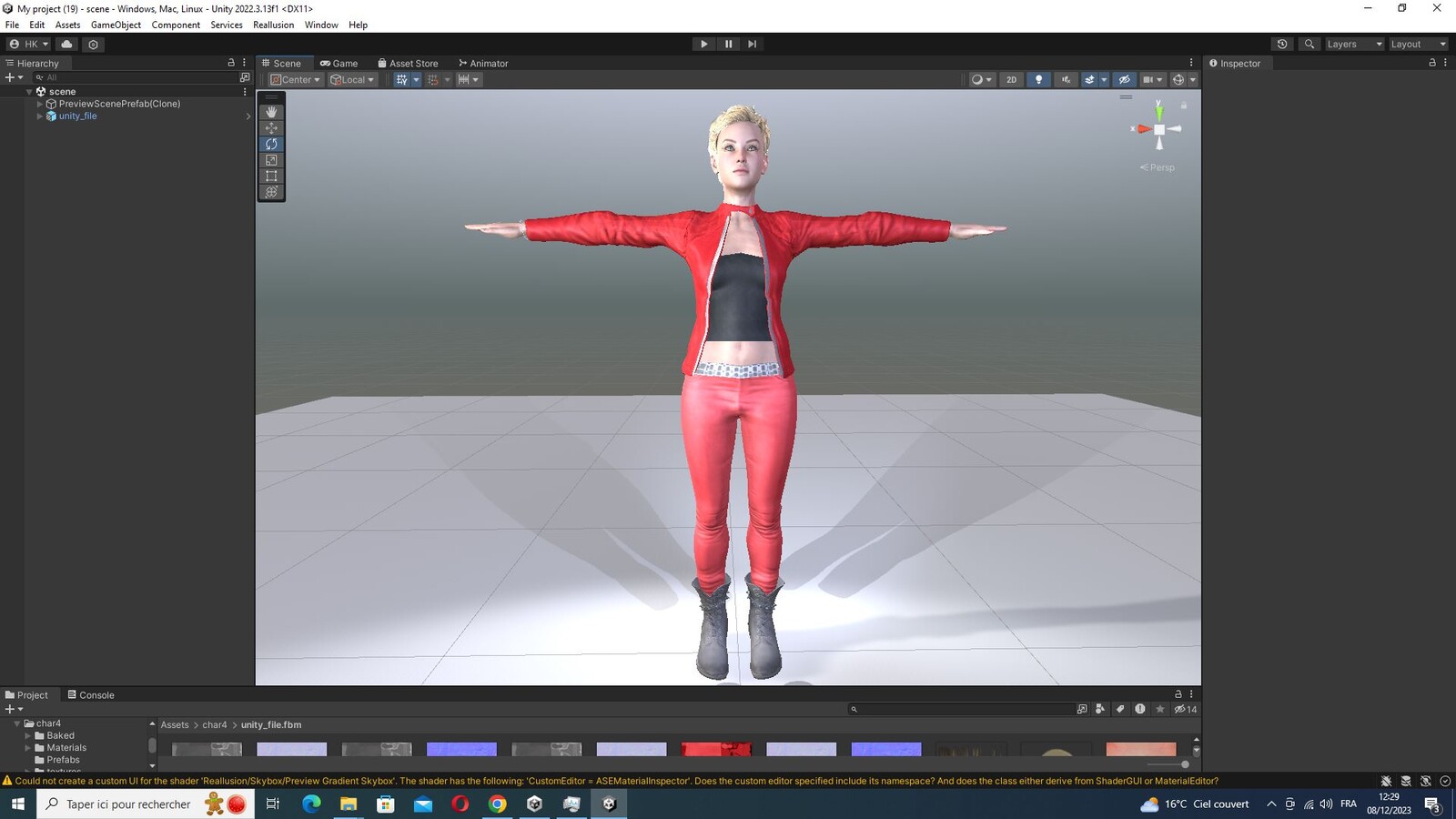Image resolution: width=1456 pixels, height=819 pixels.
Task: Toggle grid snapping button
Action: pos(433,80)
